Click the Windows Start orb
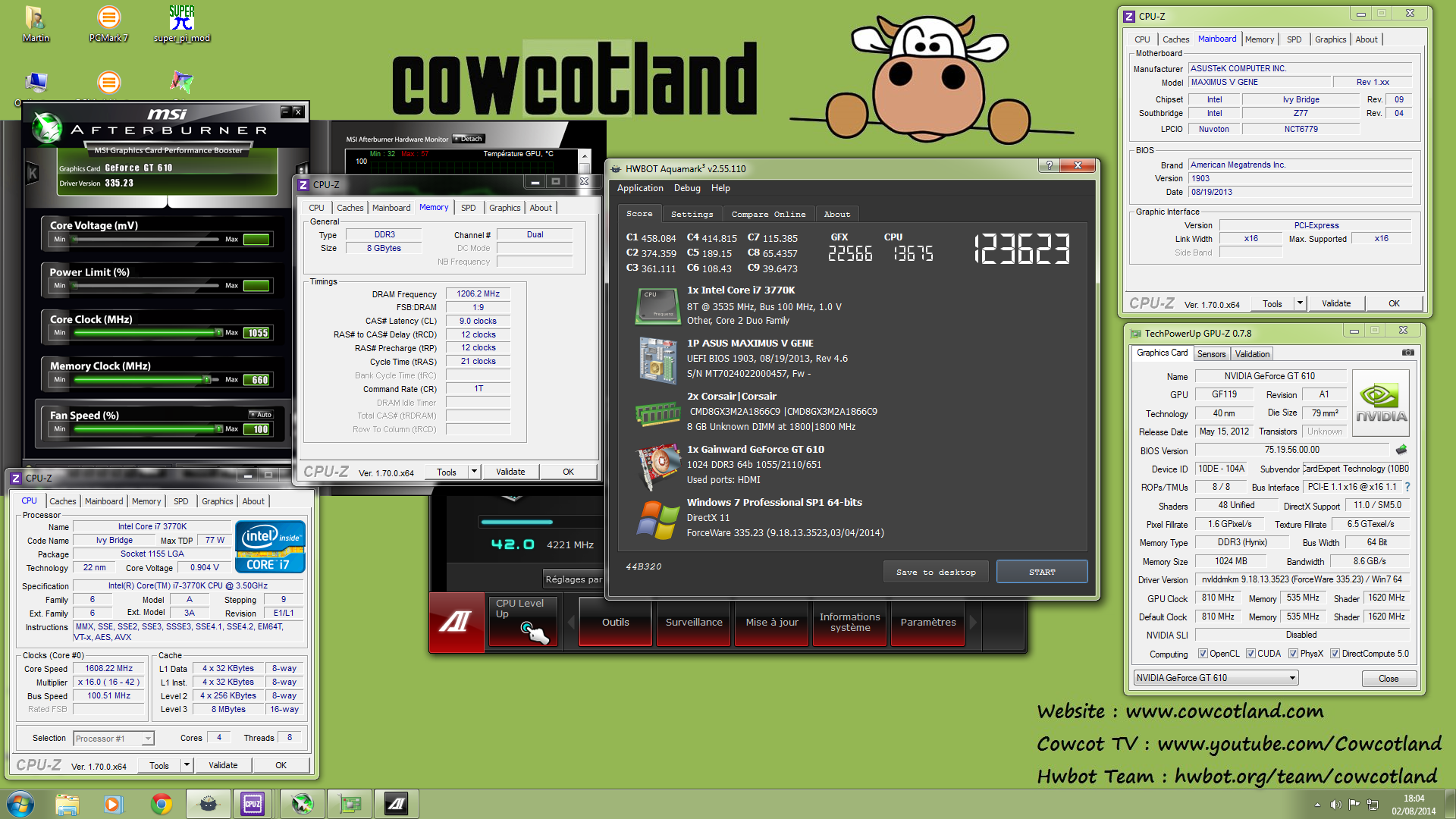 coord(20,804)
